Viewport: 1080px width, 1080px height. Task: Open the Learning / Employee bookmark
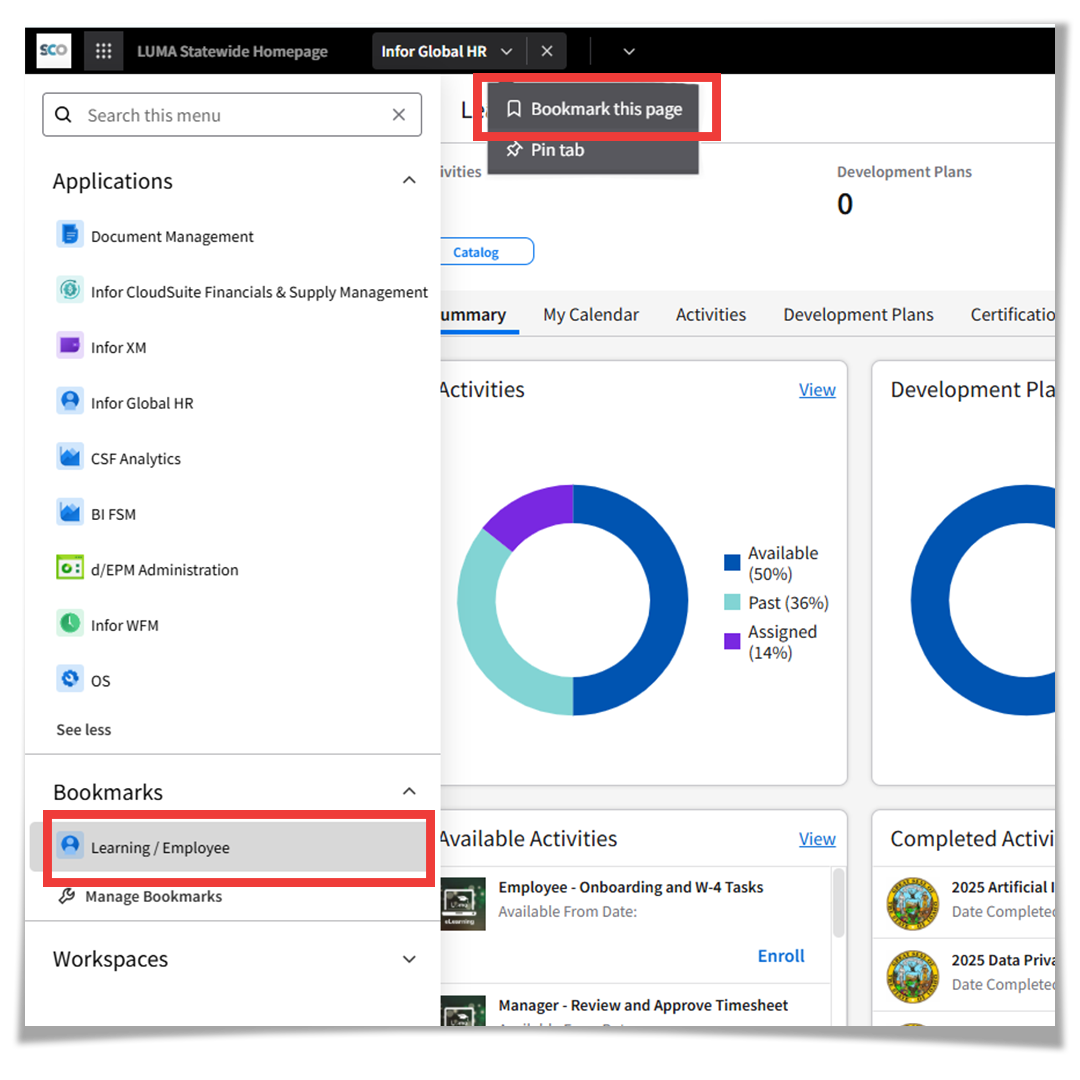pyautogui.click(x=233, y=847)
